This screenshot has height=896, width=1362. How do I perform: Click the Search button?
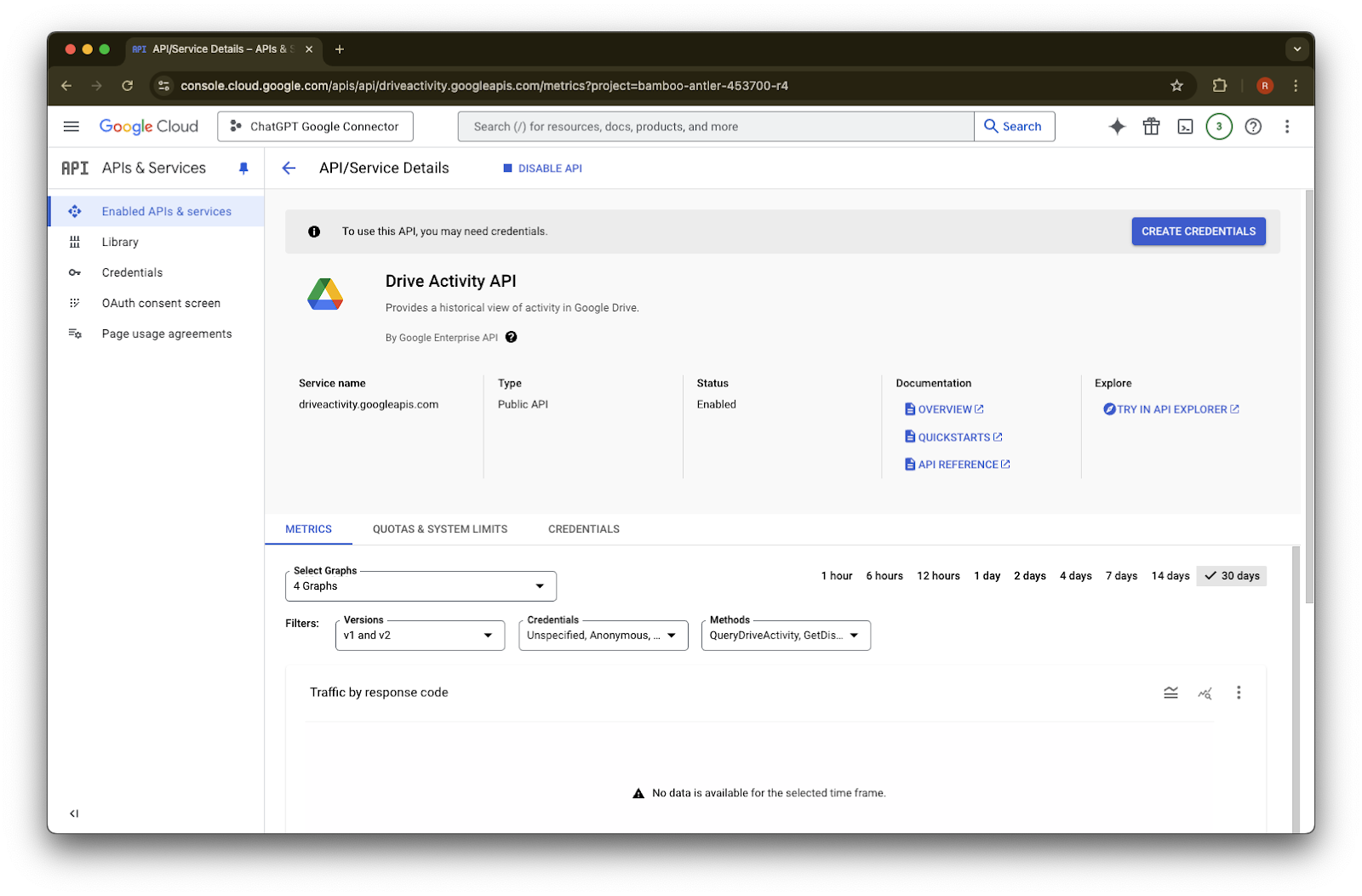[1014, 127]
